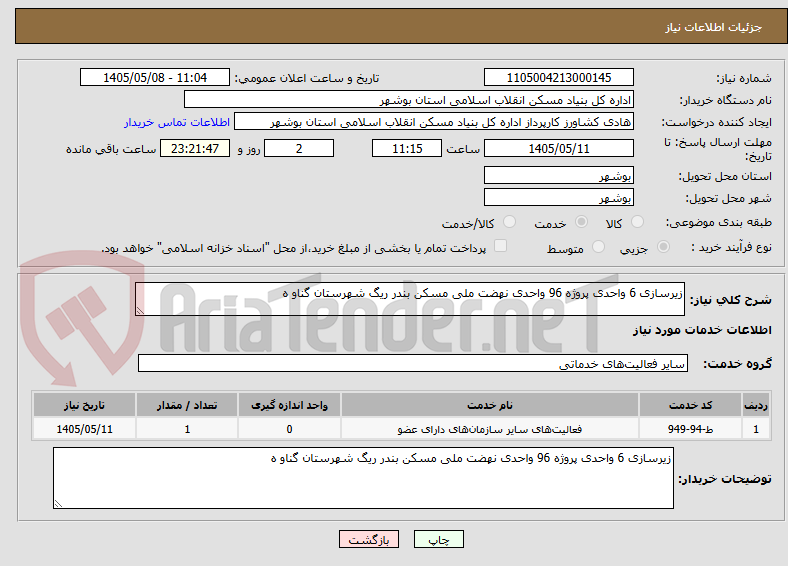Click the نوع فرآیند خرید label

[x=731, y=247]
